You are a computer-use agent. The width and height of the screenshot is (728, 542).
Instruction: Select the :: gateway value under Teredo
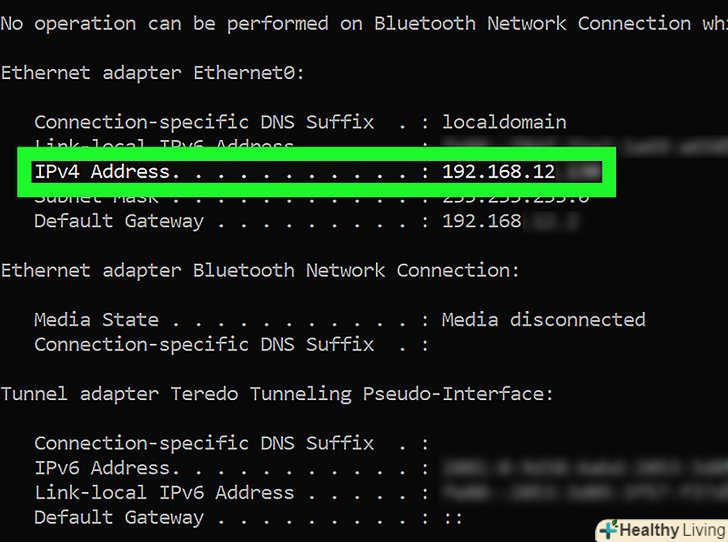pos(453,518)
